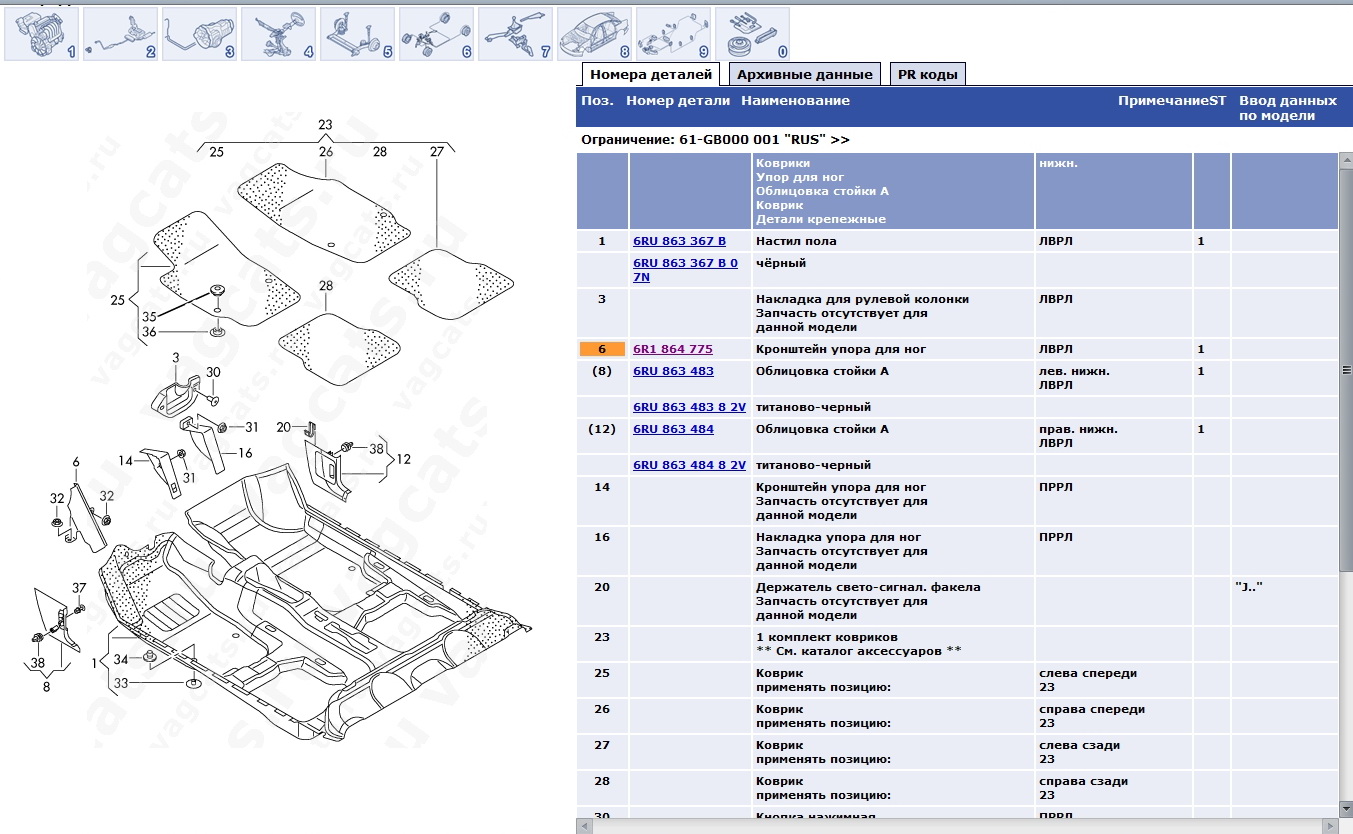Select the Номера деталей tab
Viewport: 1353px width, 834px height.
pyautogui.click(x=651, y=74)
